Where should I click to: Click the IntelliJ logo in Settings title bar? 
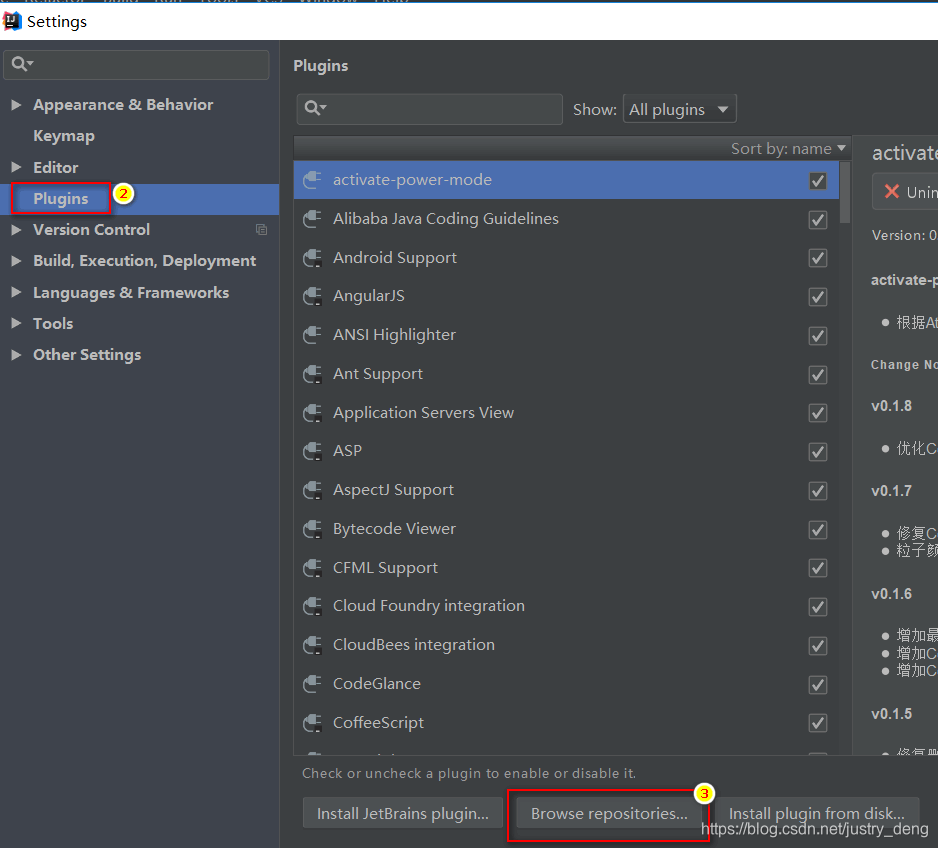tap(12, 22)
